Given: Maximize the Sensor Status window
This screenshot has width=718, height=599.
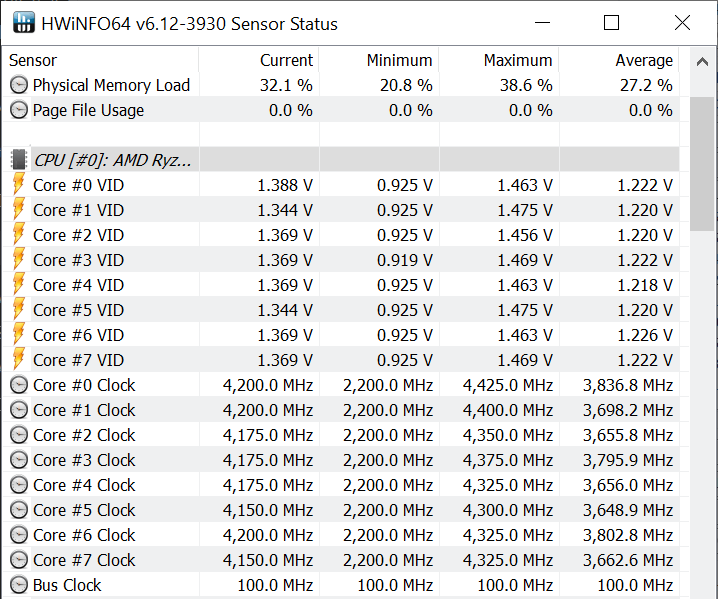Looking at the screenshot, I should 612,23.
